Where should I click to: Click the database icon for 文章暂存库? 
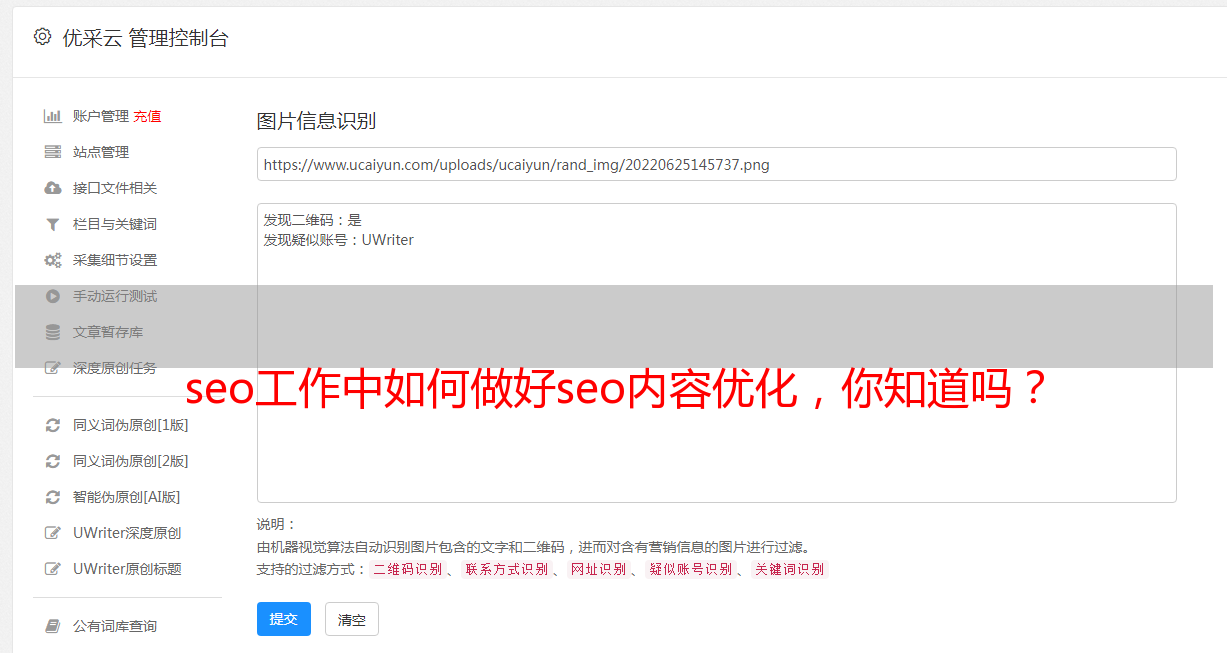(53, 332)
